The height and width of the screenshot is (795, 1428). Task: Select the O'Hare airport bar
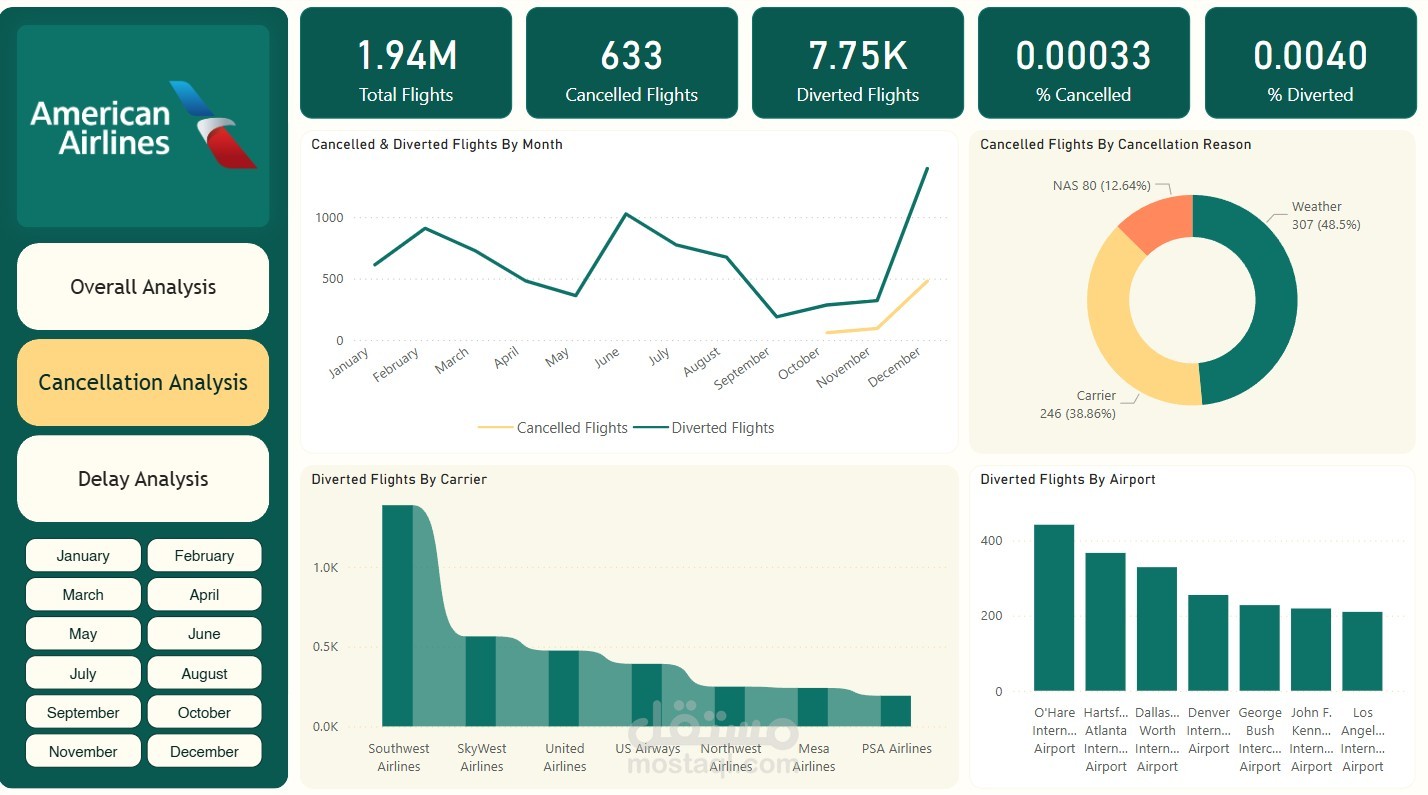coord(1054,608)
